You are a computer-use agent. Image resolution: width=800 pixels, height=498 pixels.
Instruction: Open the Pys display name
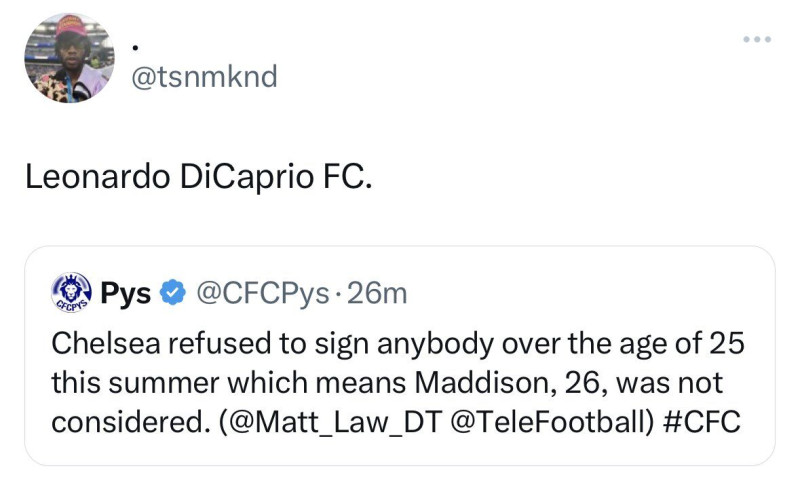tap(126, 294)
